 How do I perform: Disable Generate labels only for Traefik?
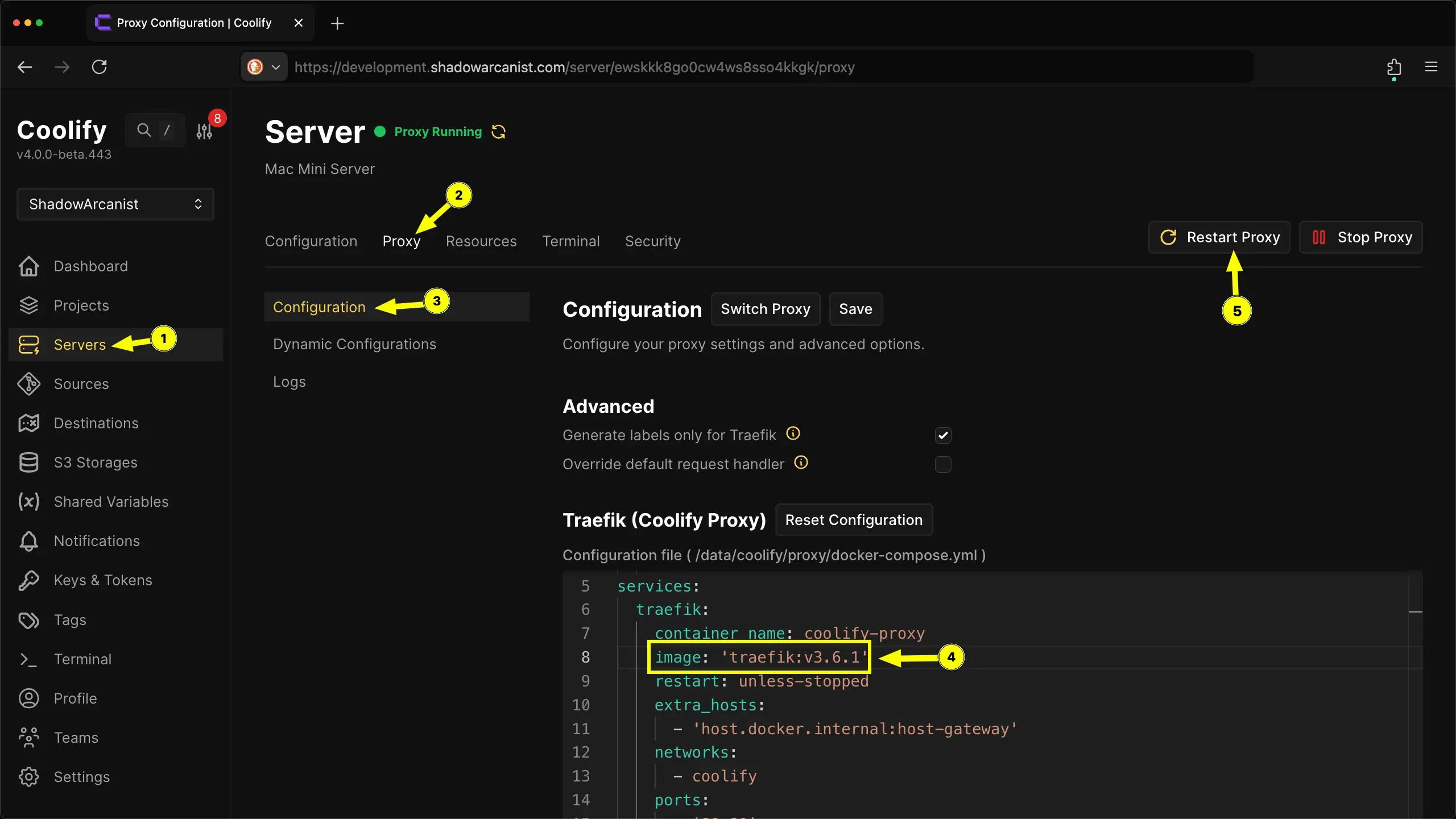coord(942,435)
